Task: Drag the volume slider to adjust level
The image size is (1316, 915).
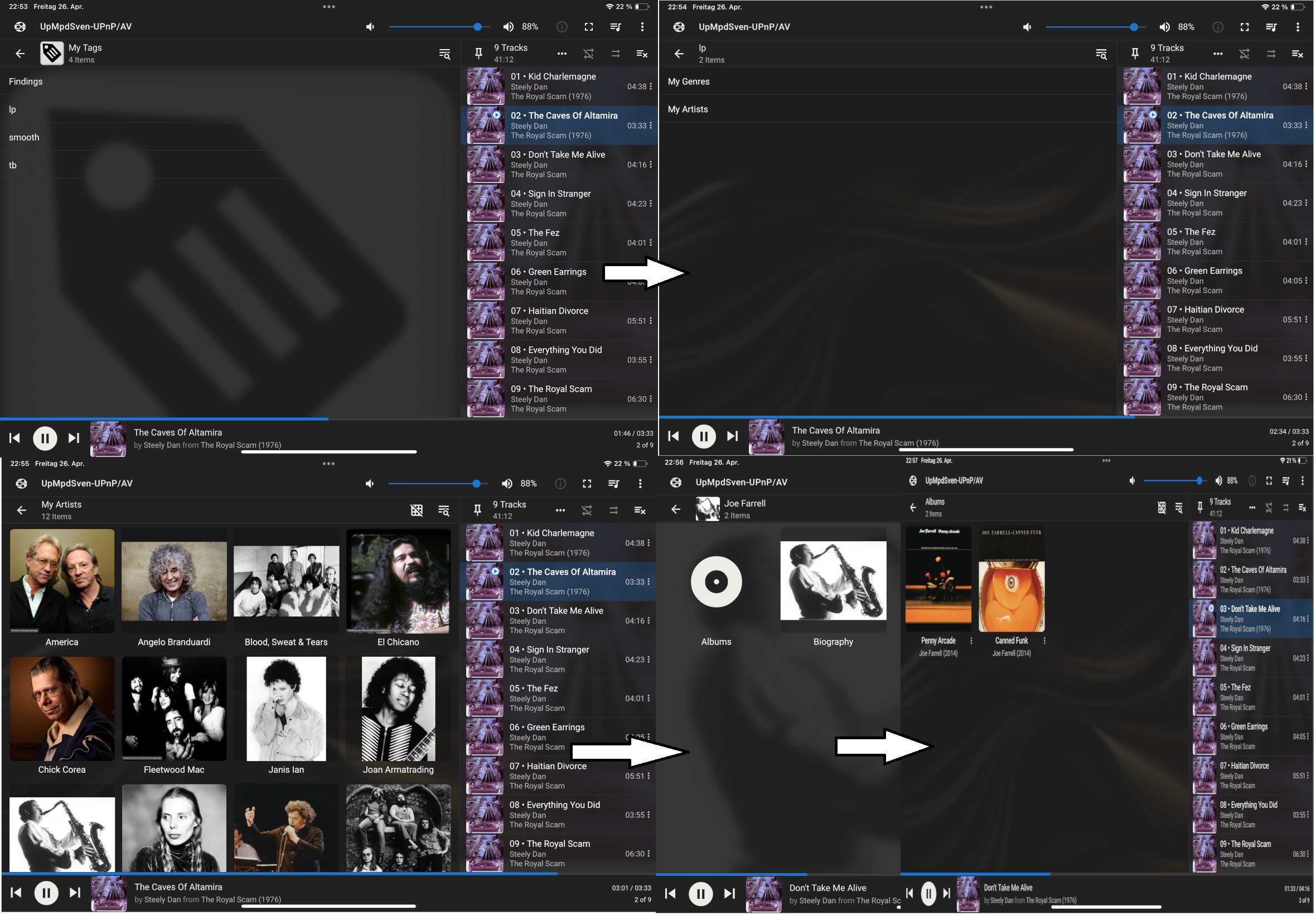Action: [x=480, y=25]
